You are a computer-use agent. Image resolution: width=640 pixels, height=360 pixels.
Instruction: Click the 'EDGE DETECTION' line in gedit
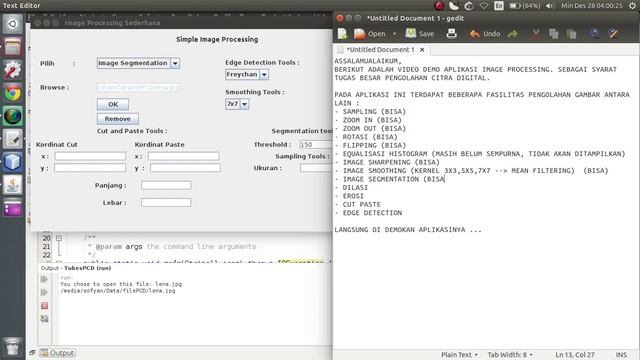368,213
